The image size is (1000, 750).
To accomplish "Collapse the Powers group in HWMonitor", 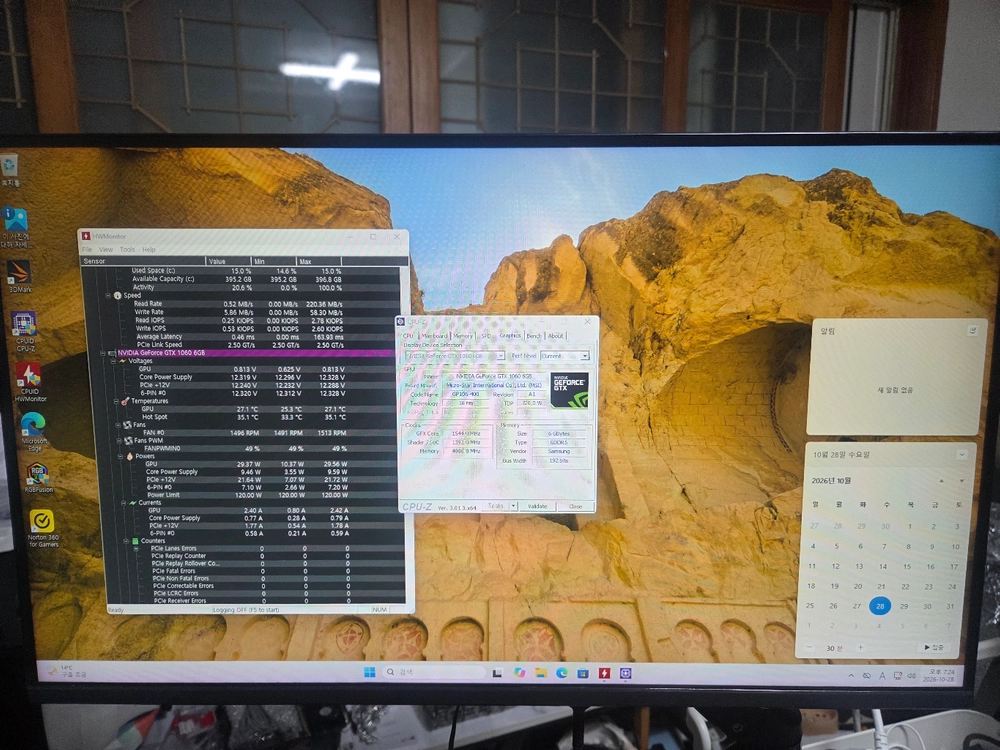I will (121, 457).
